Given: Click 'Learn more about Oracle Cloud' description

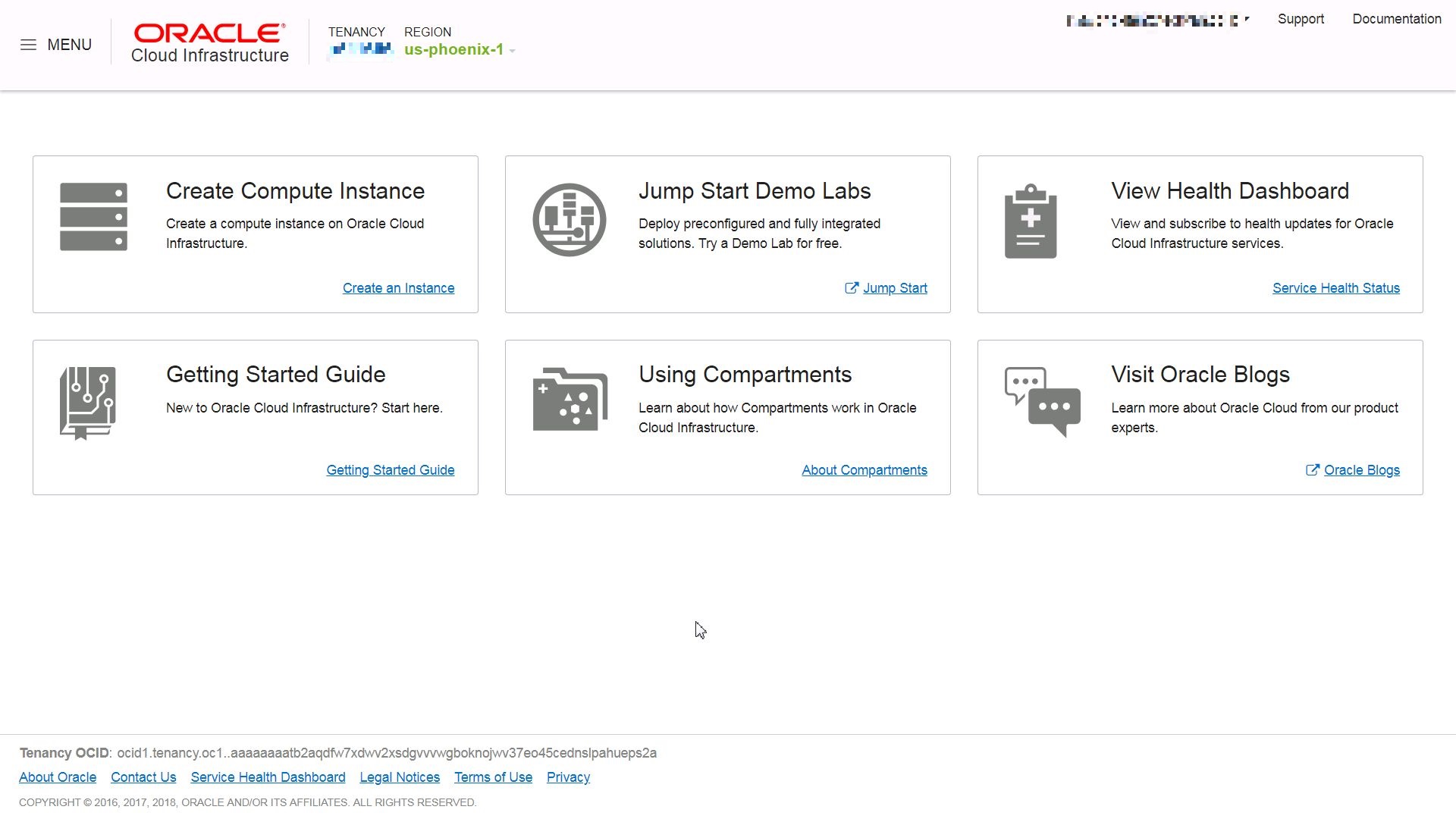Looking at the screenshot, I should [x=1254, y=418].
